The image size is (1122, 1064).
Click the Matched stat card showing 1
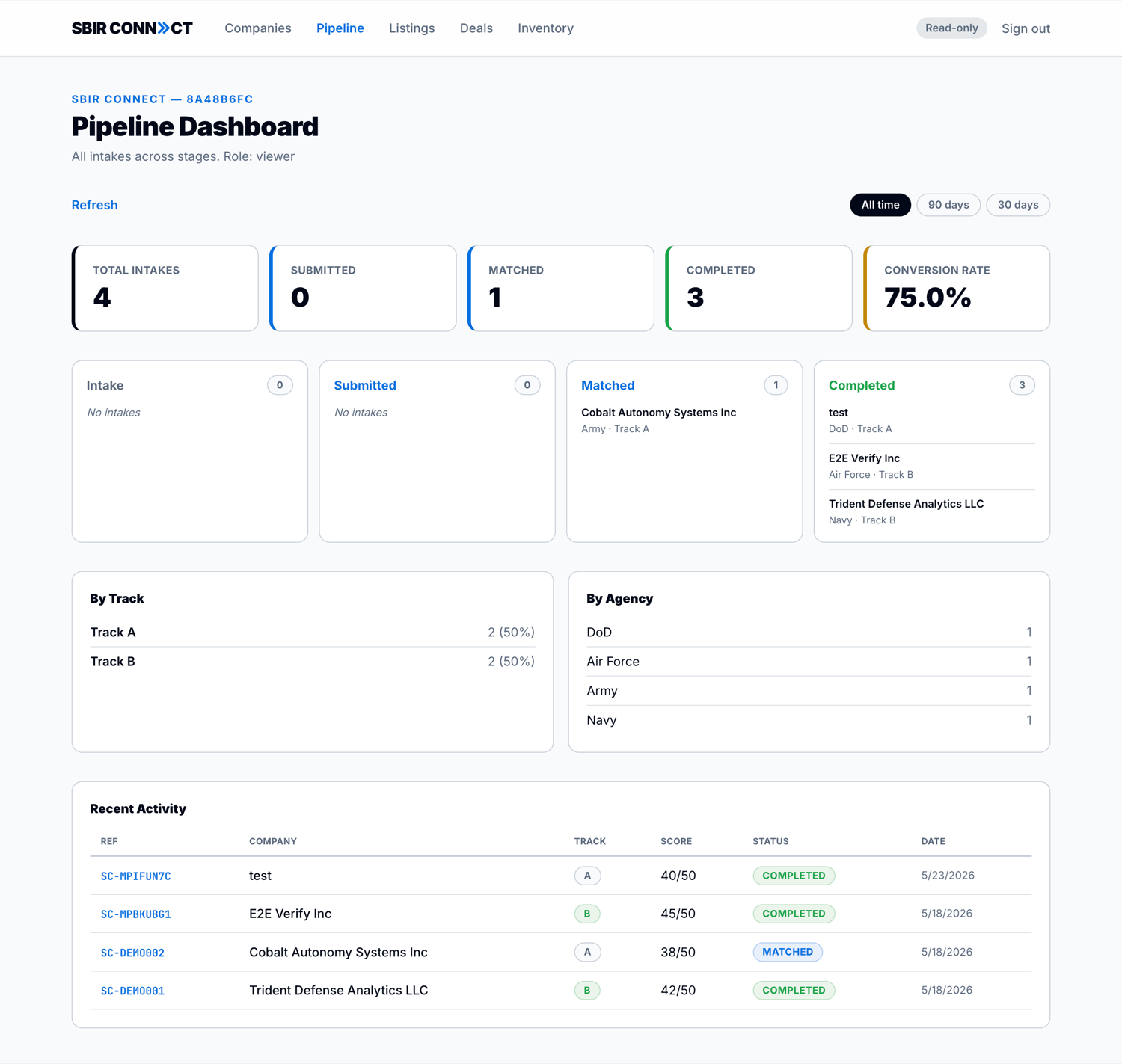pos(561,288)
